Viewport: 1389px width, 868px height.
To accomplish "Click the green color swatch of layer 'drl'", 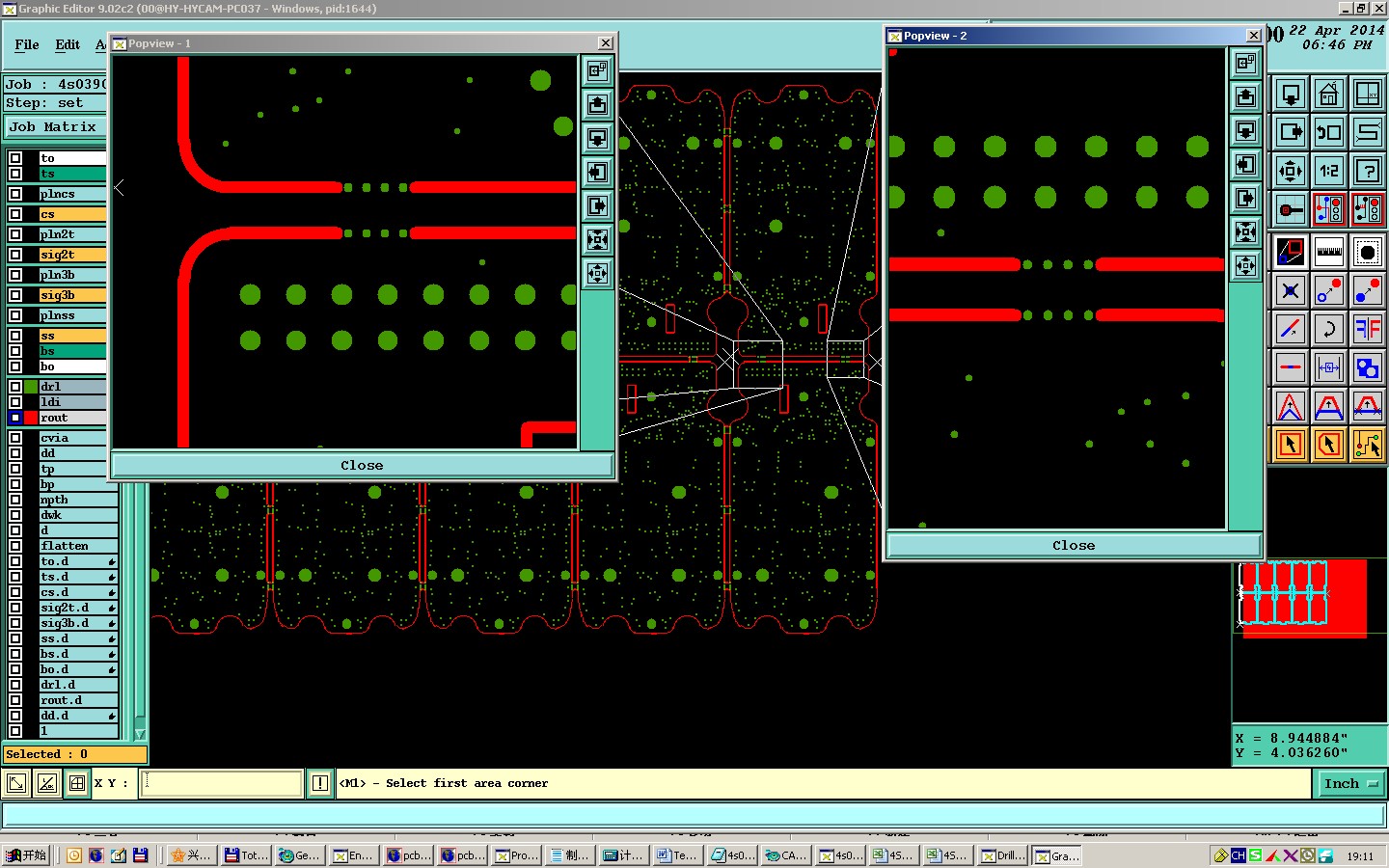I will (x=31, y=387).
